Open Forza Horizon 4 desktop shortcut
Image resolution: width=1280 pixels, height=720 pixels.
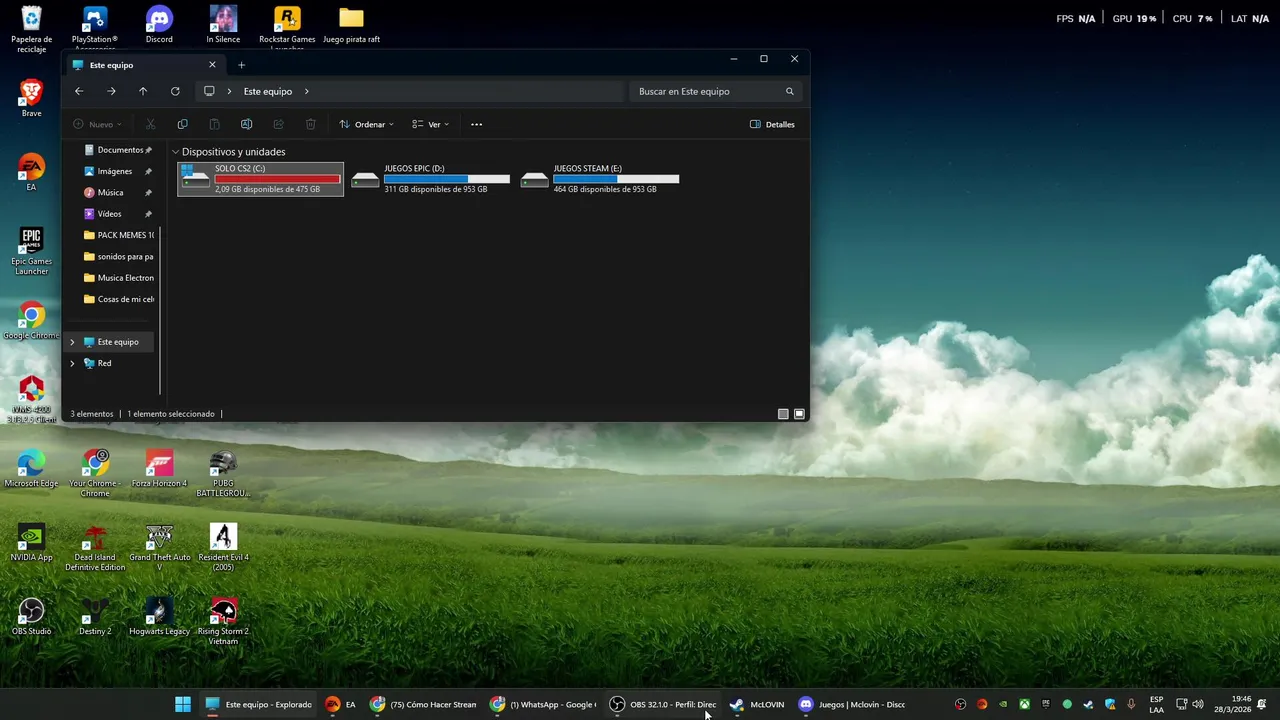click(159, 469)
